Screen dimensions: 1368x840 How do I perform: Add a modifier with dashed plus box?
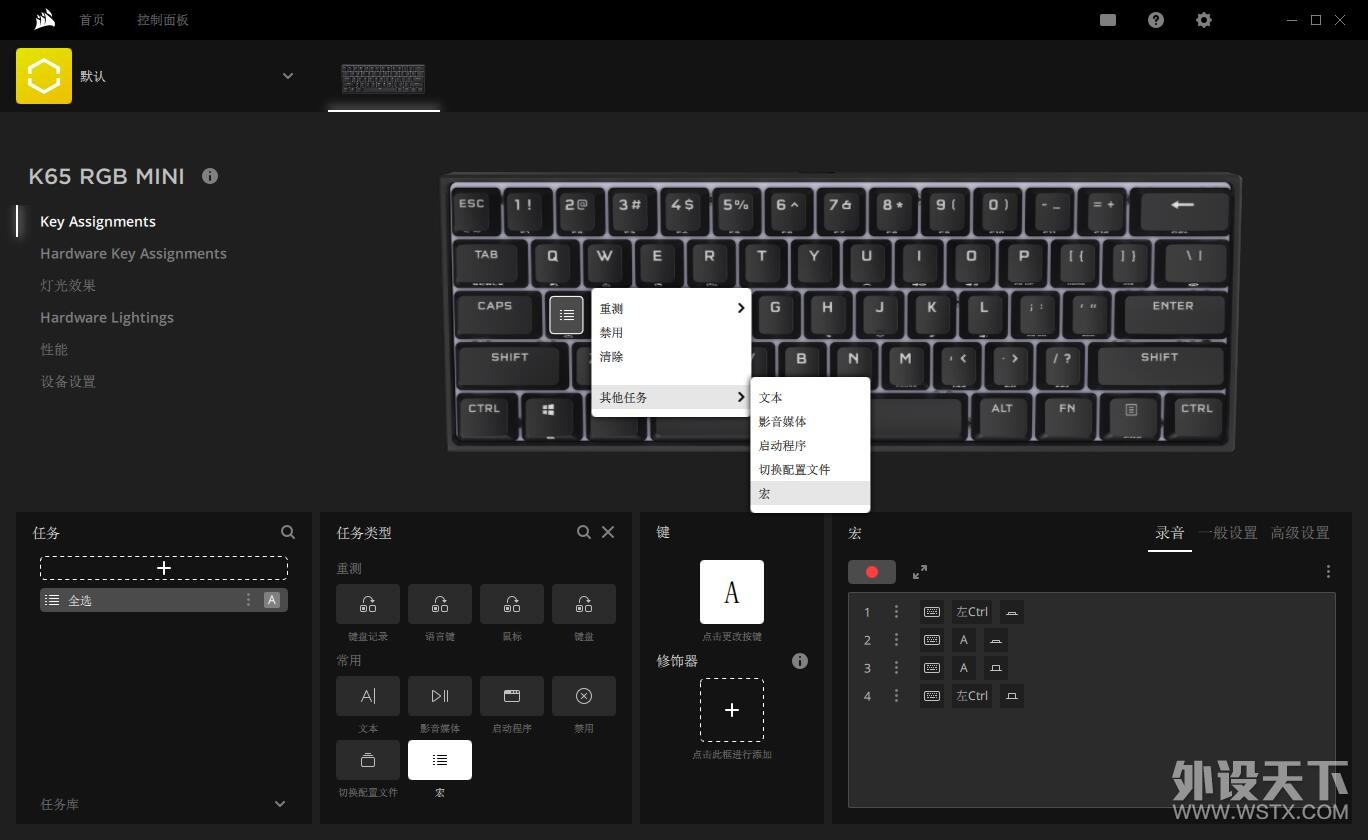tap(732, 710)
